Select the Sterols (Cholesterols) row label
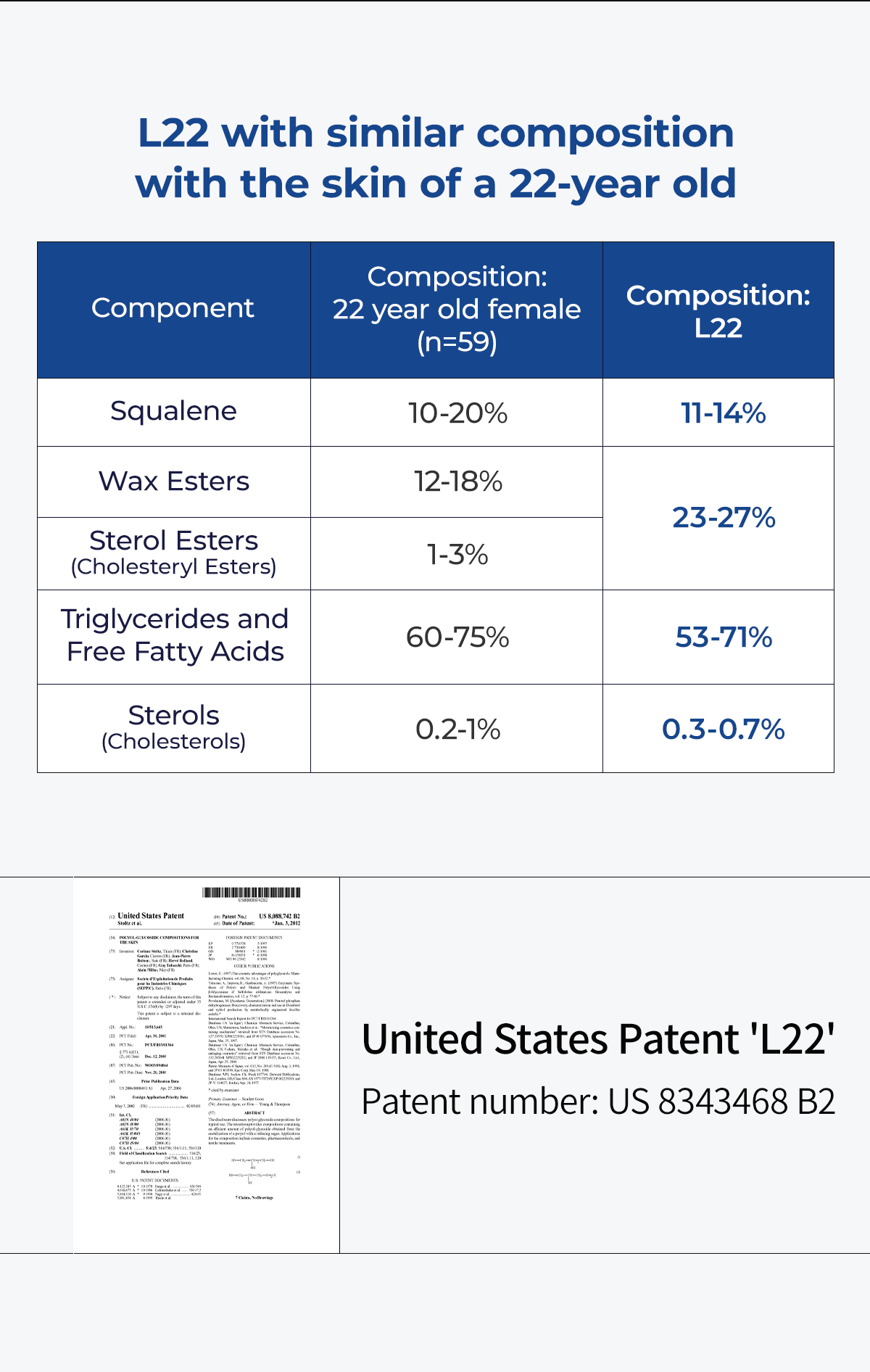The image size is (870, 1372). click(173, 727)
